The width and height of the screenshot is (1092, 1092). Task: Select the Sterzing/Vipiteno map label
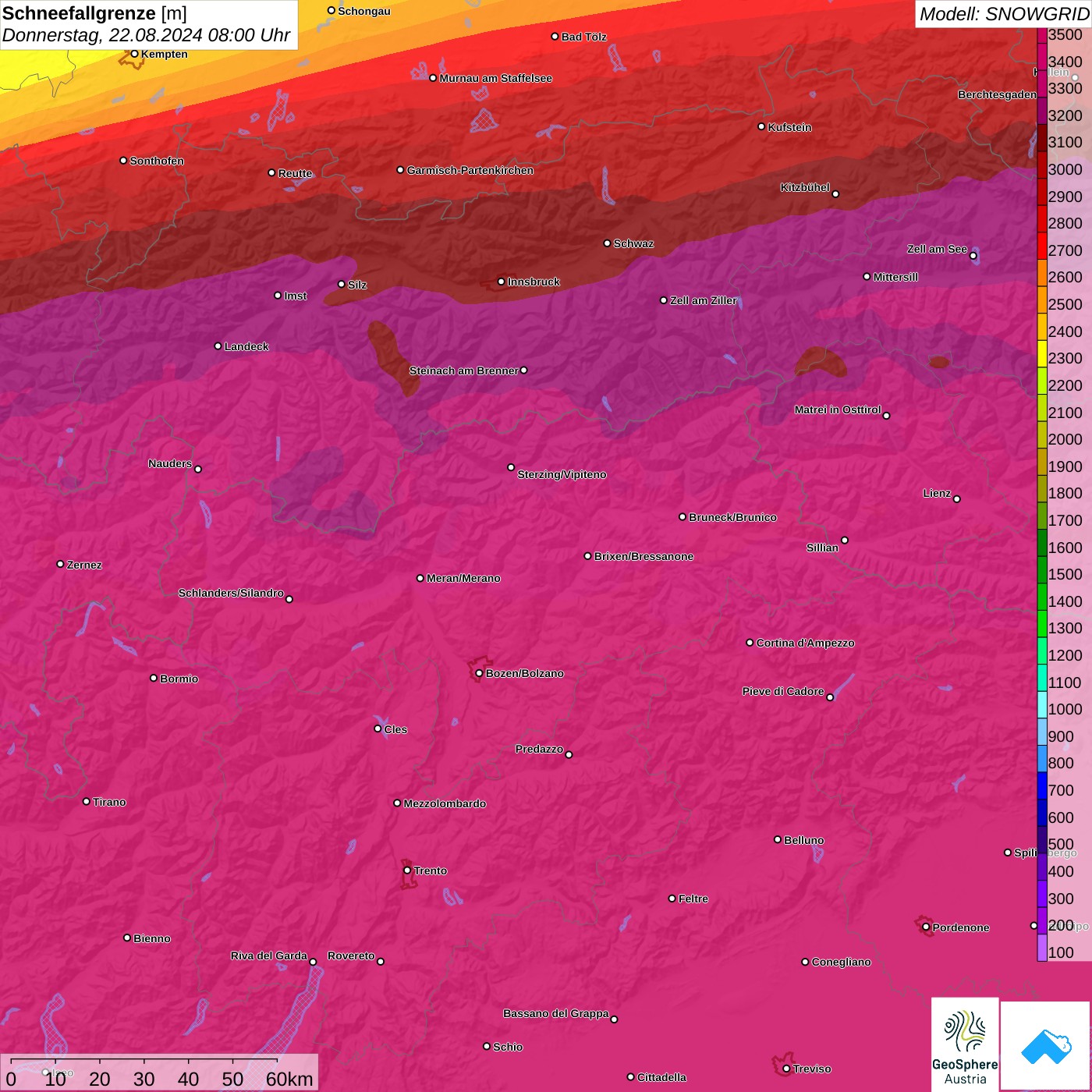[562, 475]
